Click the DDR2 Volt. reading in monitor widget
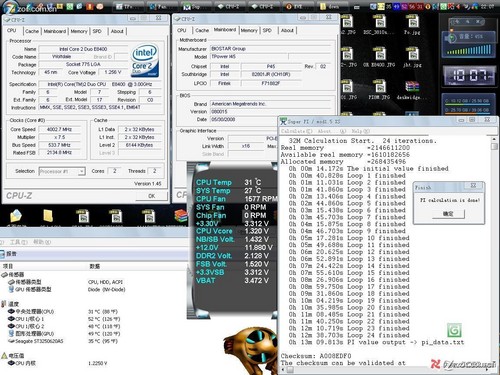This screenshot has height=375, width=500. 233,256
